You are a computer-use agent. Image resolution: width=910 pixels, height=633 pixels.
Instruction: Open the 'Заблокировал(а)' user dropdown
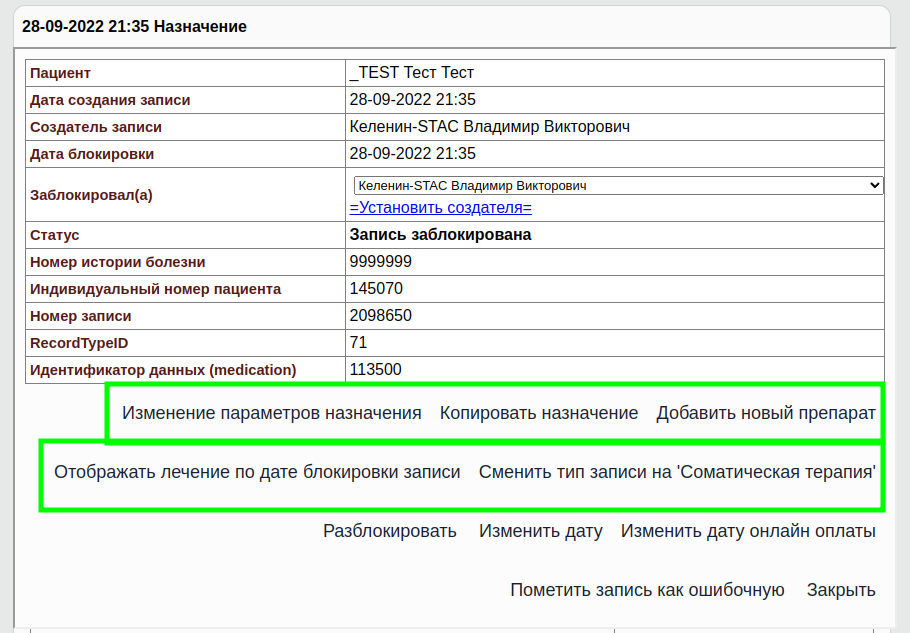618,186
